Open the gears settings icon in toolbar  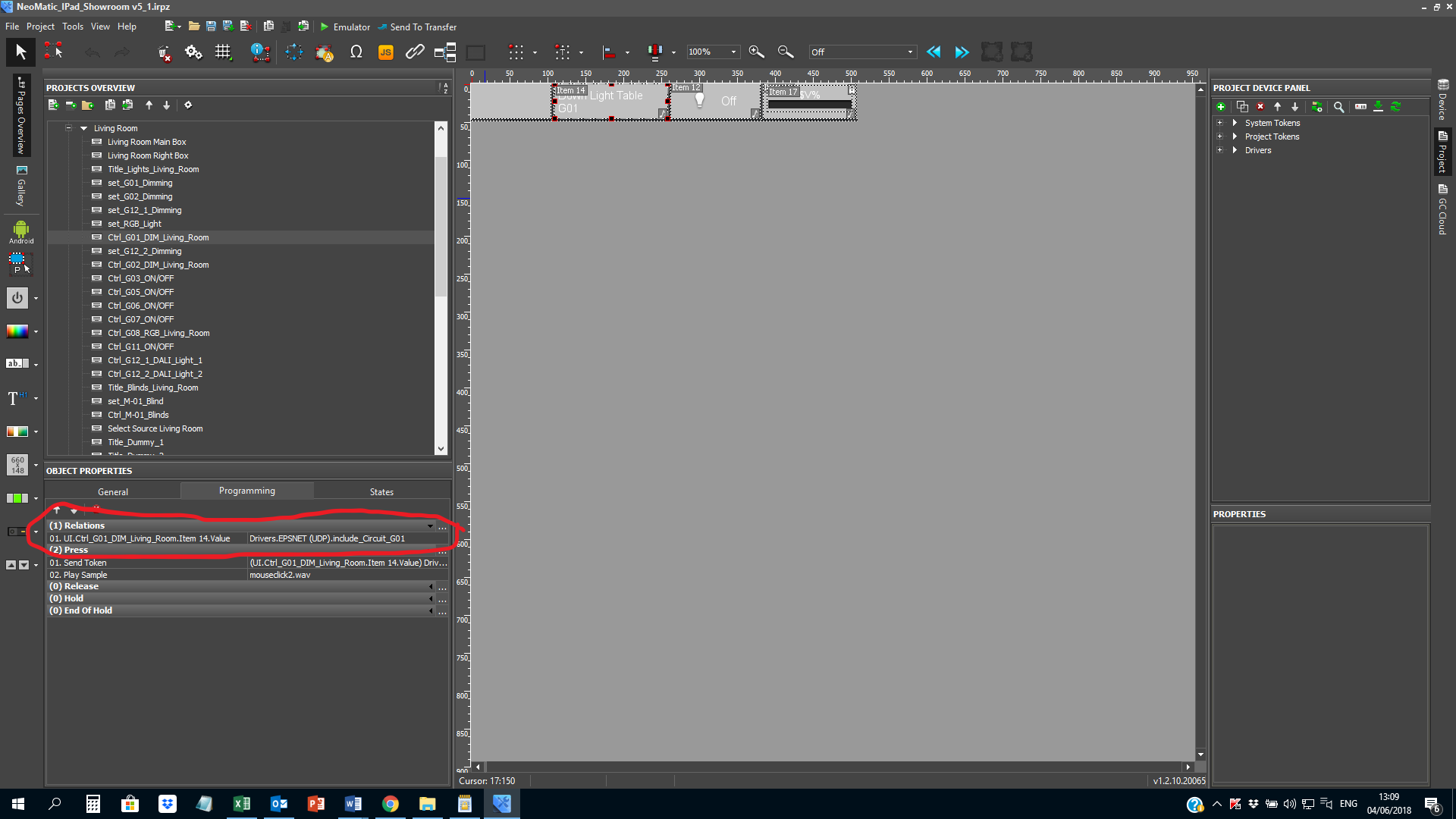[193, 52]
